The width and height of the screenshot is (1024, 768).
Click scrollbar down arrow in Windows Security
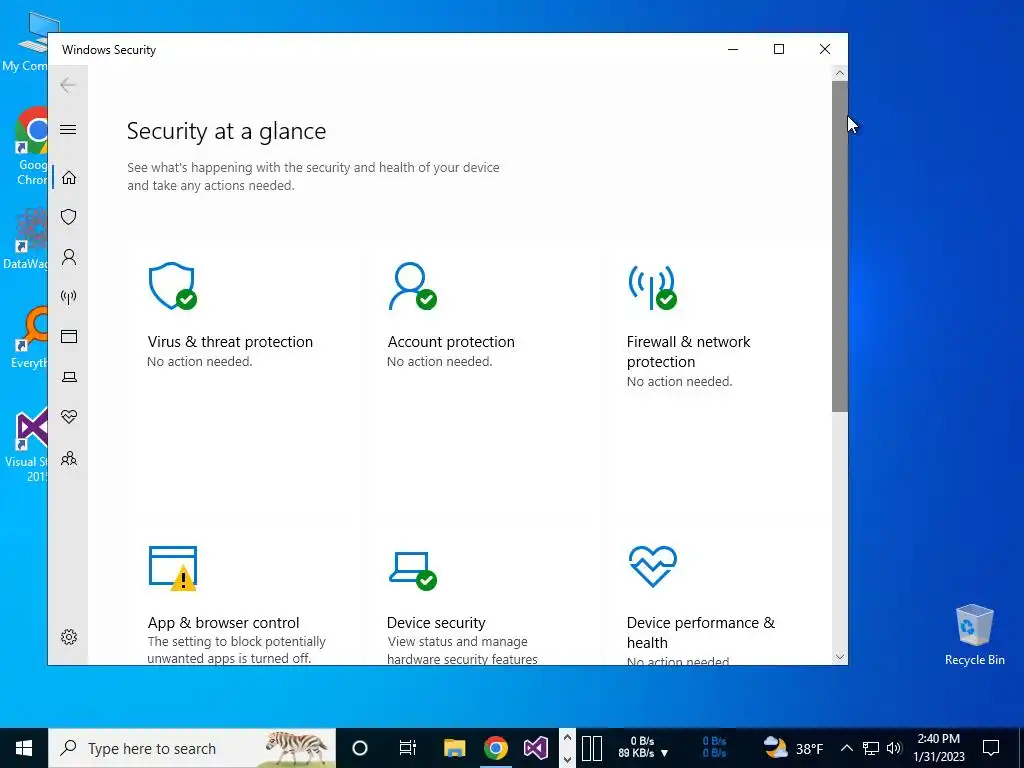coord(840,657)
